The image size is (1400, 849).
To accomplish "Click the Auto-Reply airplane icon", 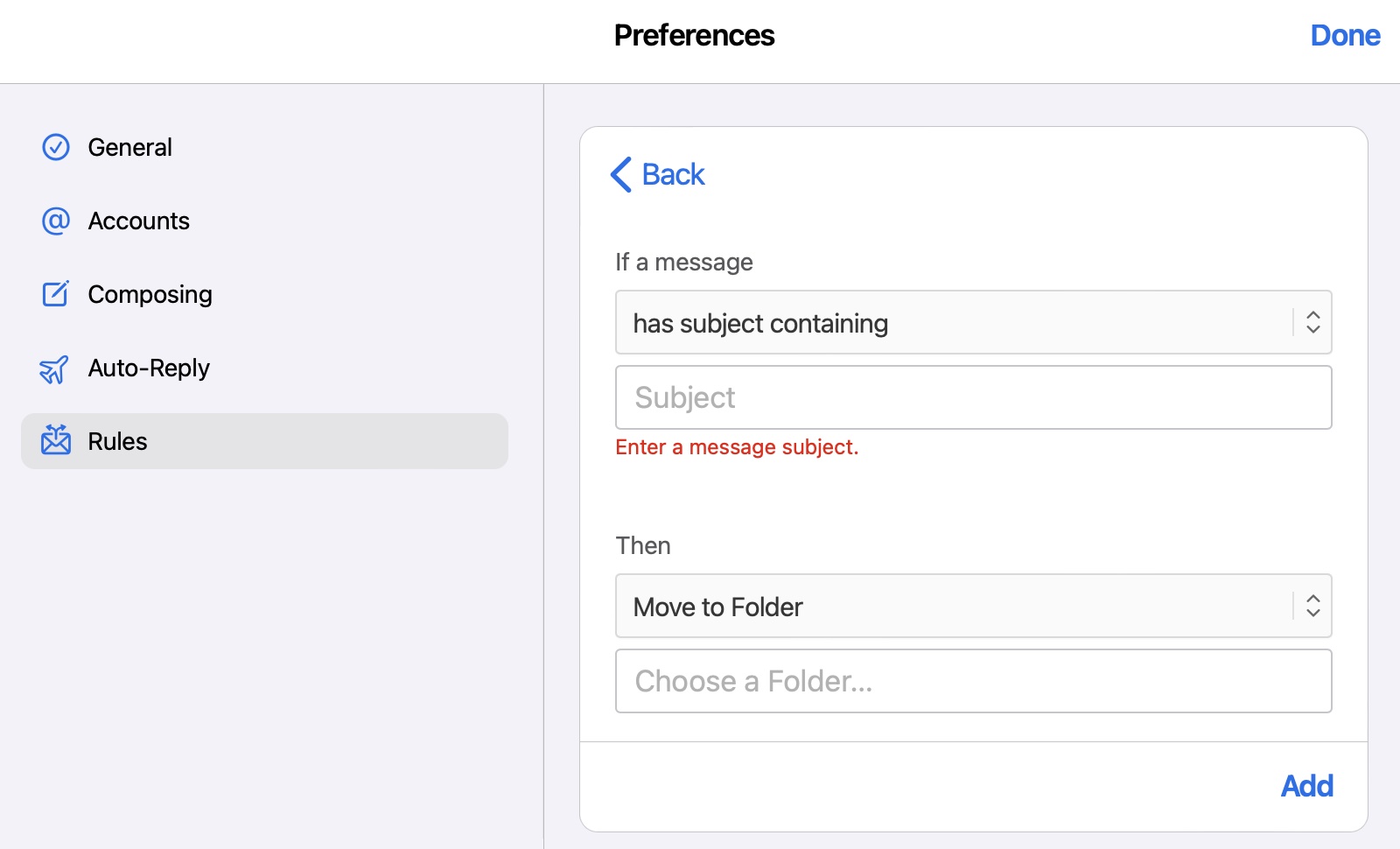I will (x=54, y=368).
